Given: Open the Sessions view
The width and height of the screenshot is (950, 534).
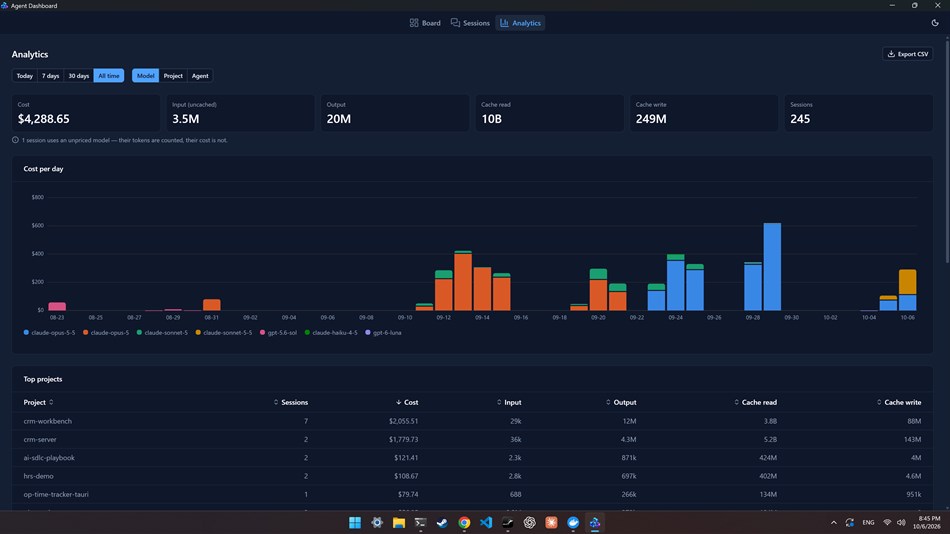Looking at the screenshot, I should [x=470, y=23].
